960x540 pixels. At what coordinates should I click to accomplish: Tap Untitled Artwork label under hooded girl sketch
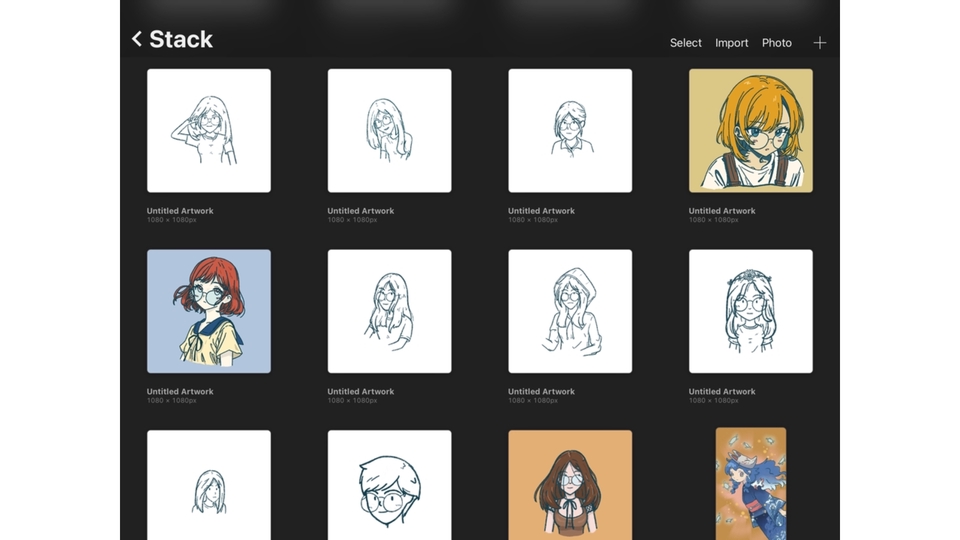[x=541, y=392]
